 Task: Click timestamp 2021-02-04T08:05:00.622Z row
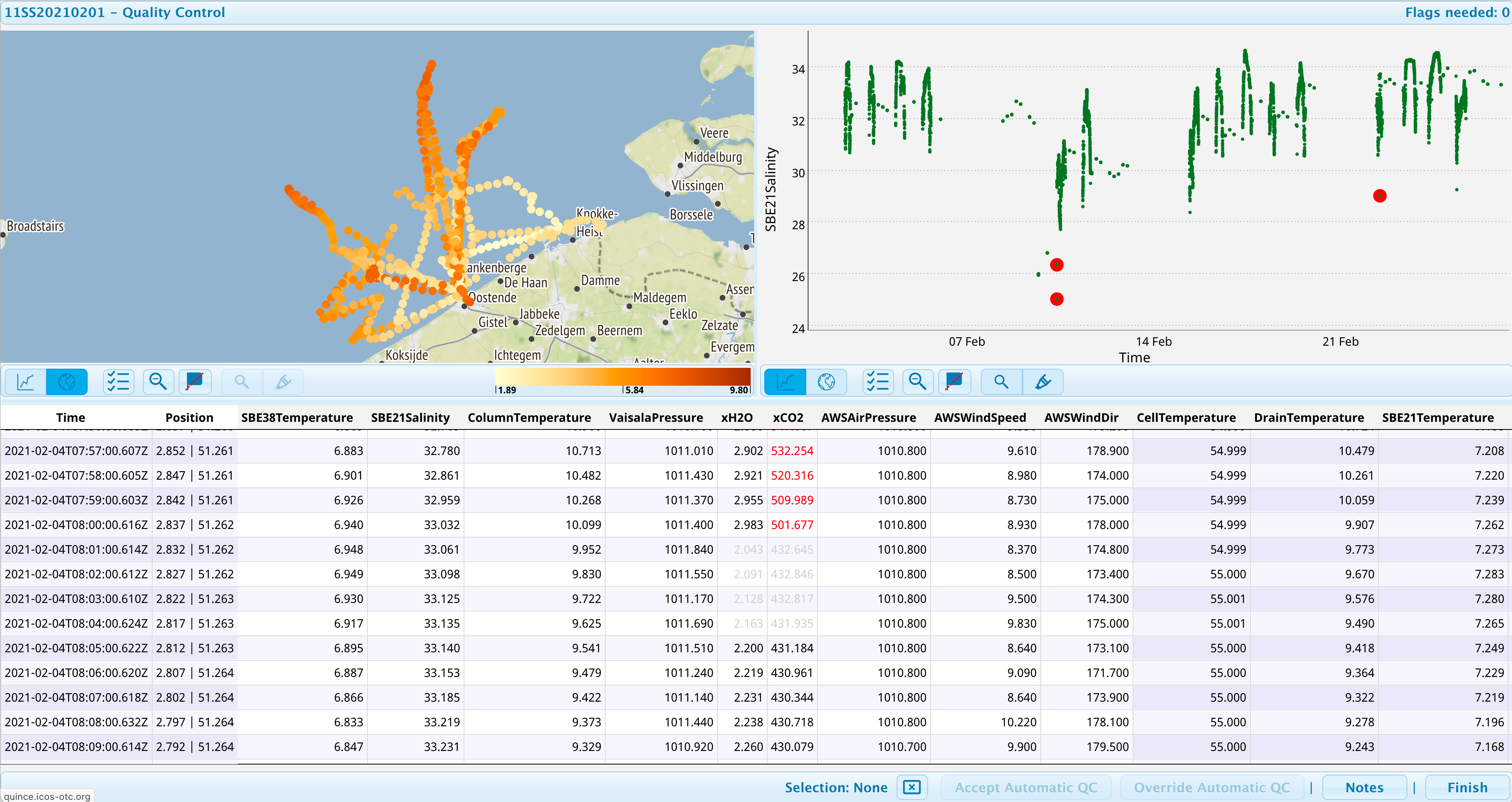coord(76,648)
